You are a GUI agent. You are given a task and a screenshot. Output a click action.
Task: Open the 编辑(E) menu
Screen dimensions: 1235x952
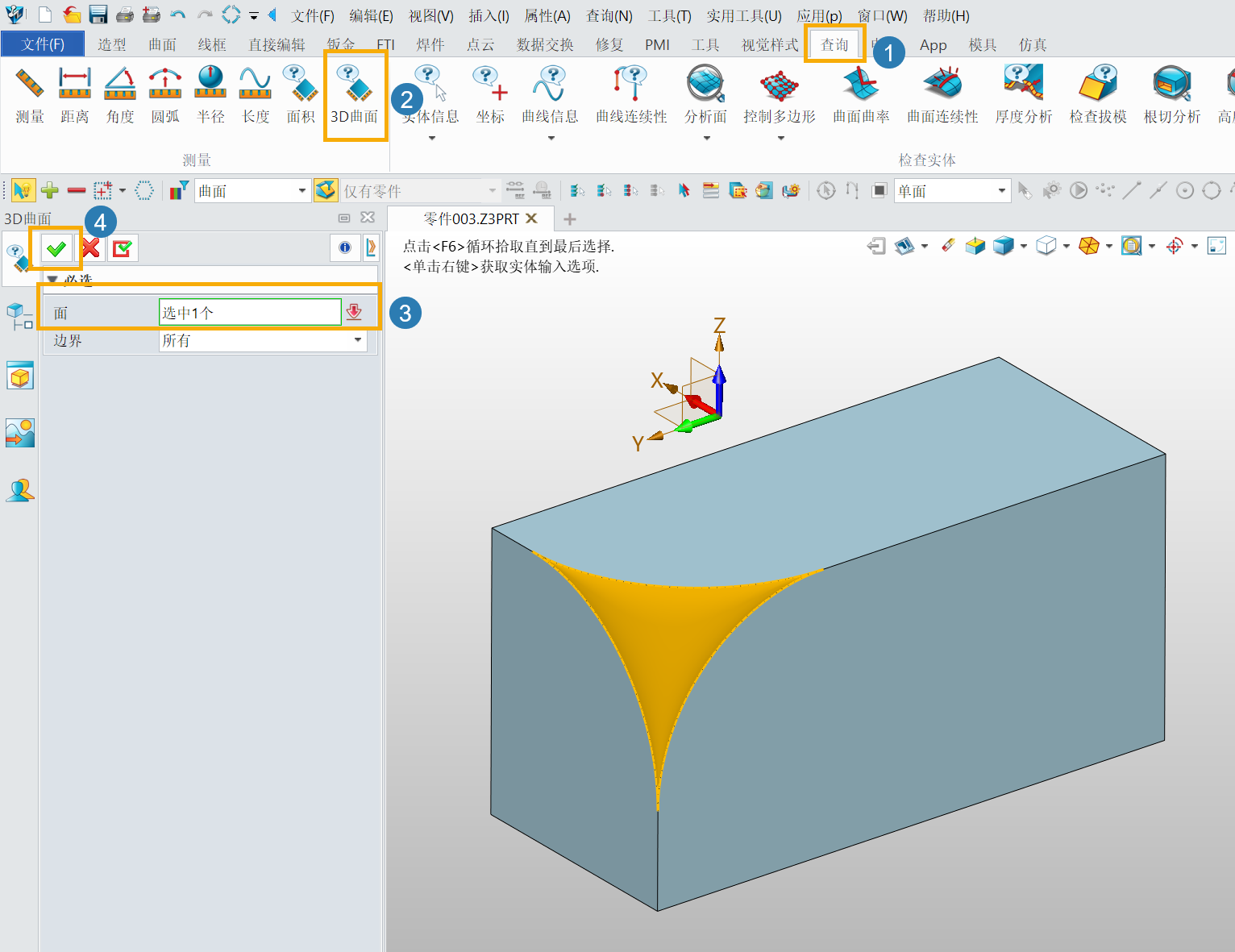tap(371, 15)
